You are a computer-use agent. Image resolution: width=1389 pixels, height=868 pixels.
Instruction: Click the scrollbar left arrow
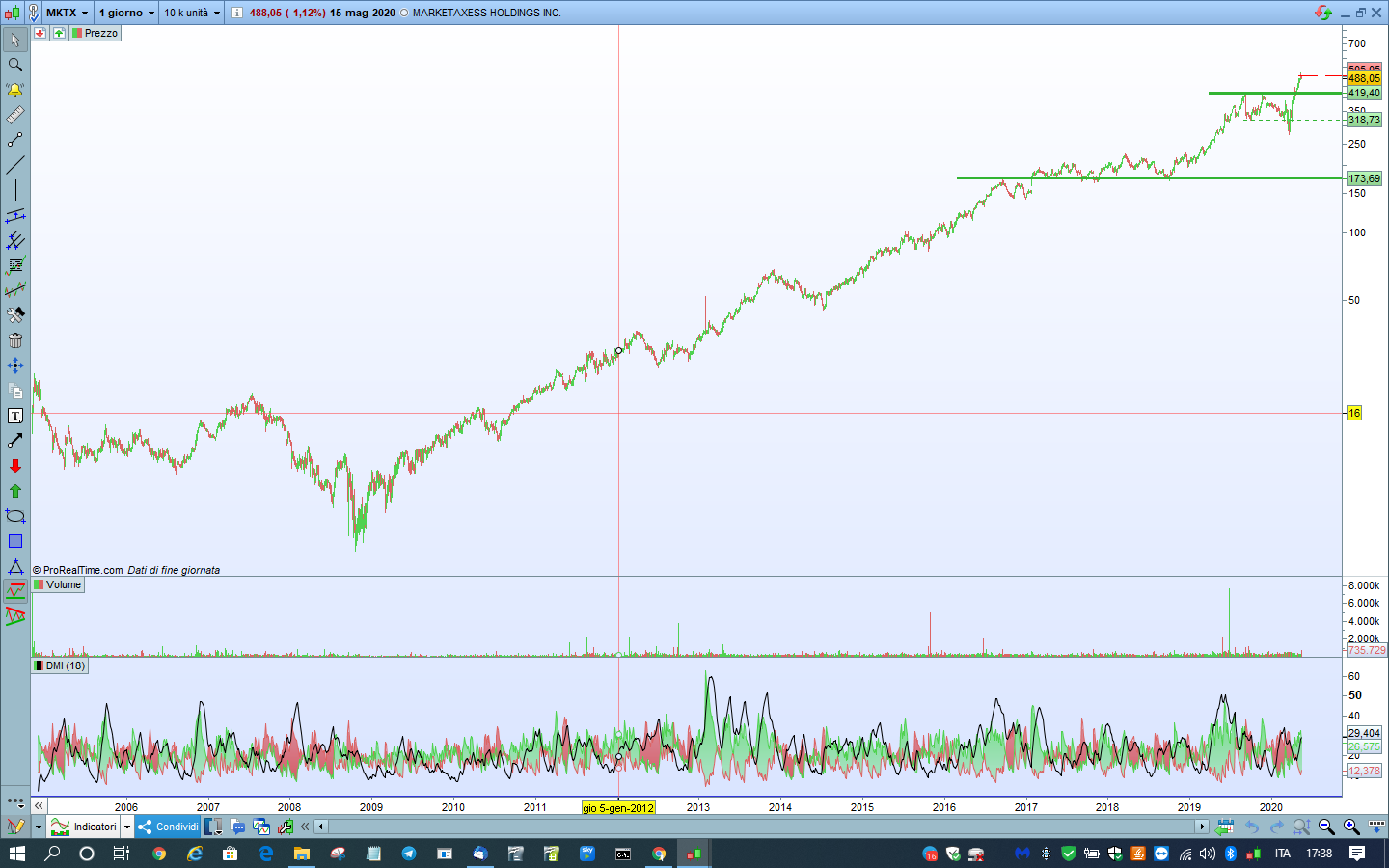321,827
